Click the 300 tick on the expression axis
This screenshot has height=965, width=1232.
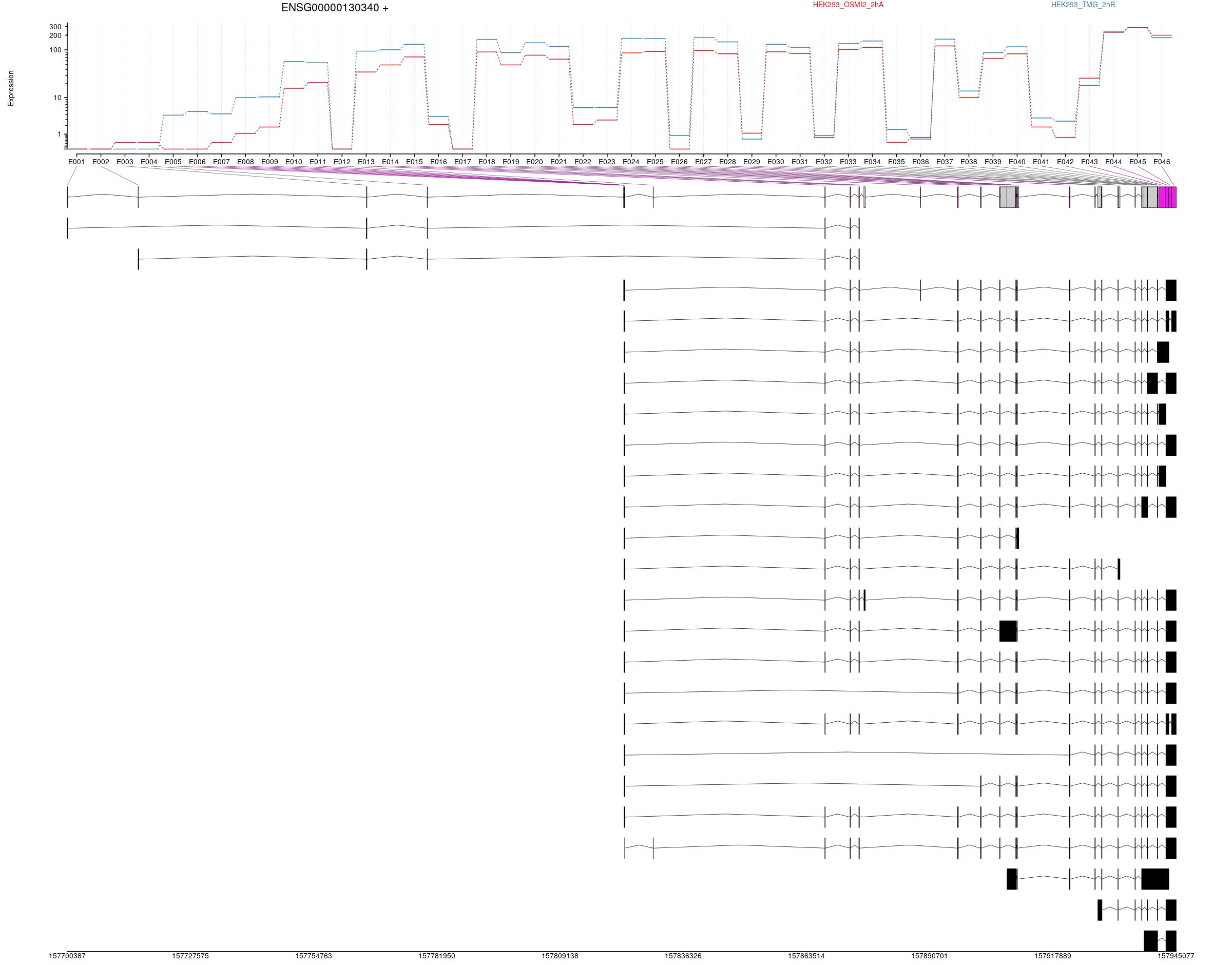click(x=55, y=27)
